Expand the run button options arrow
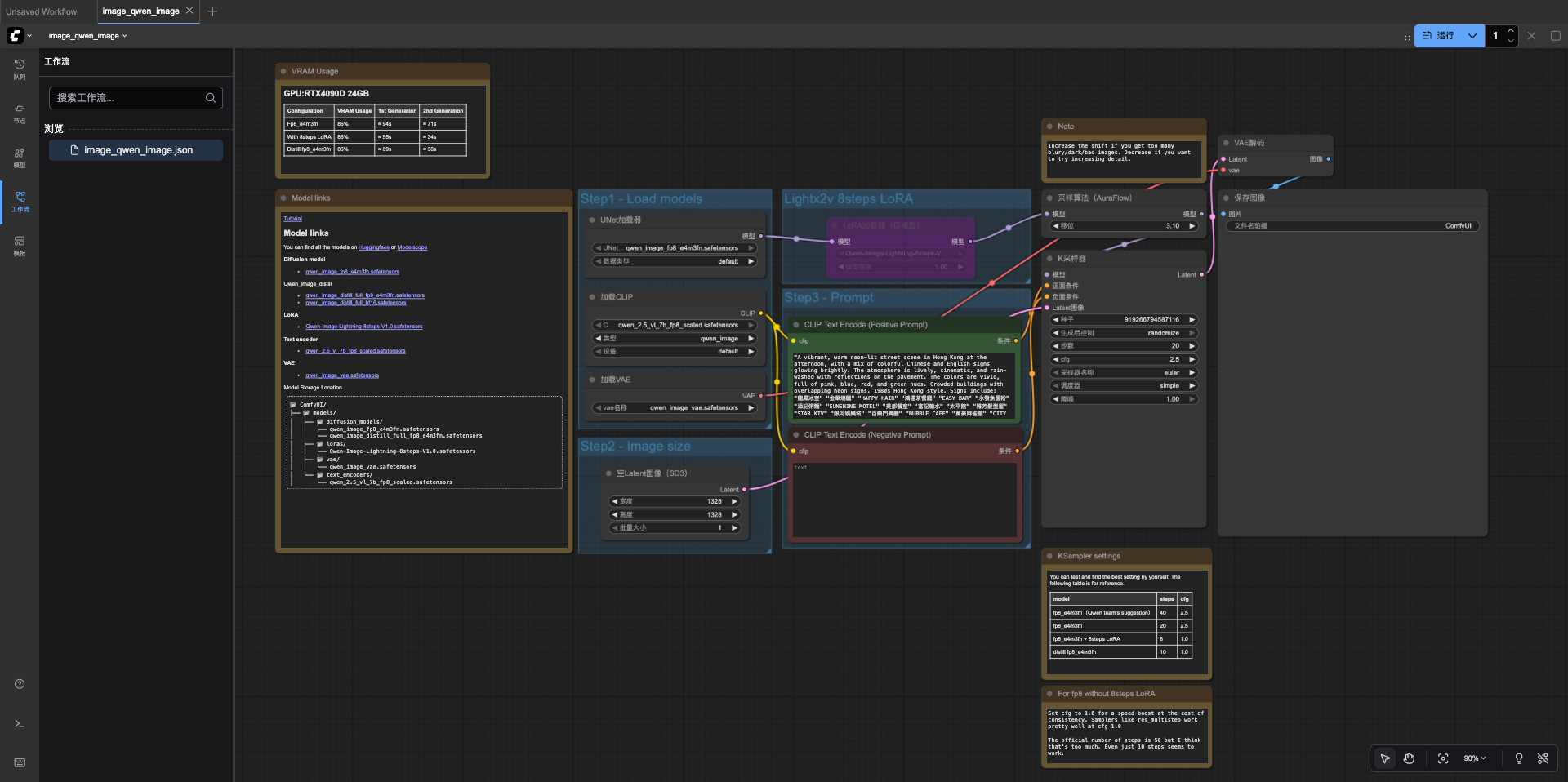Image resolution: width=1568 pixels, height=782 pixels. 1472,36
